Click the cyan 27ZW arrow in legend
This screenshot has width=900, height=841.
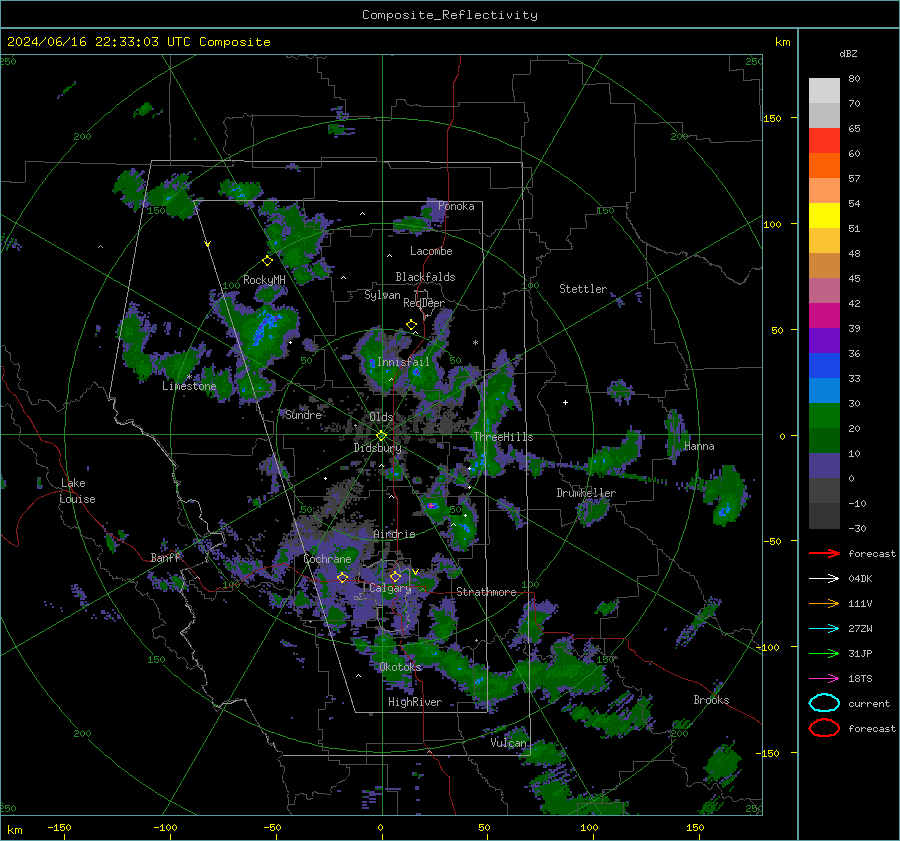tap(824, 629)
